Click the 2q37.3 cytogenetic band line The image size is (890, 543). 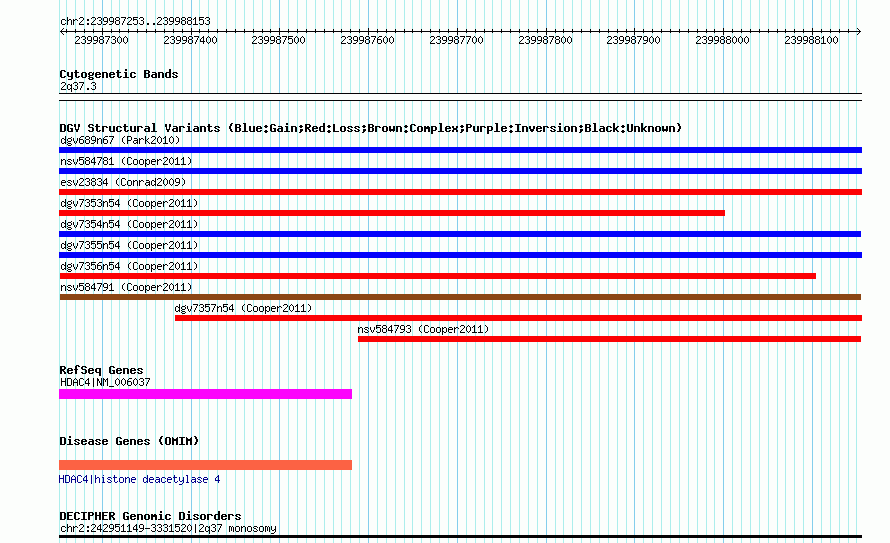pyautogui.click(x=460, y=97)
